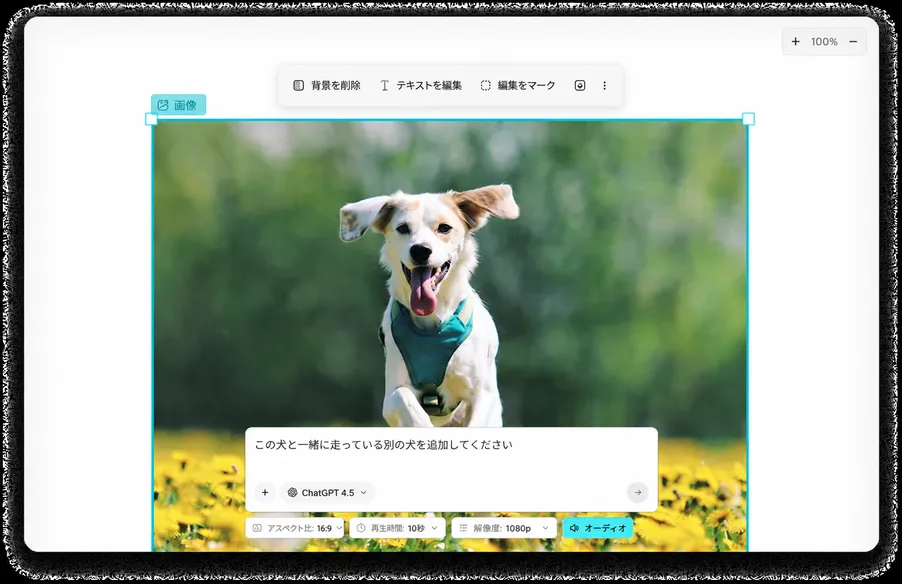The height and width of the screenshot is (584, 902).
Task: Zoom out with the minus icon
Action: click(853, 41)
